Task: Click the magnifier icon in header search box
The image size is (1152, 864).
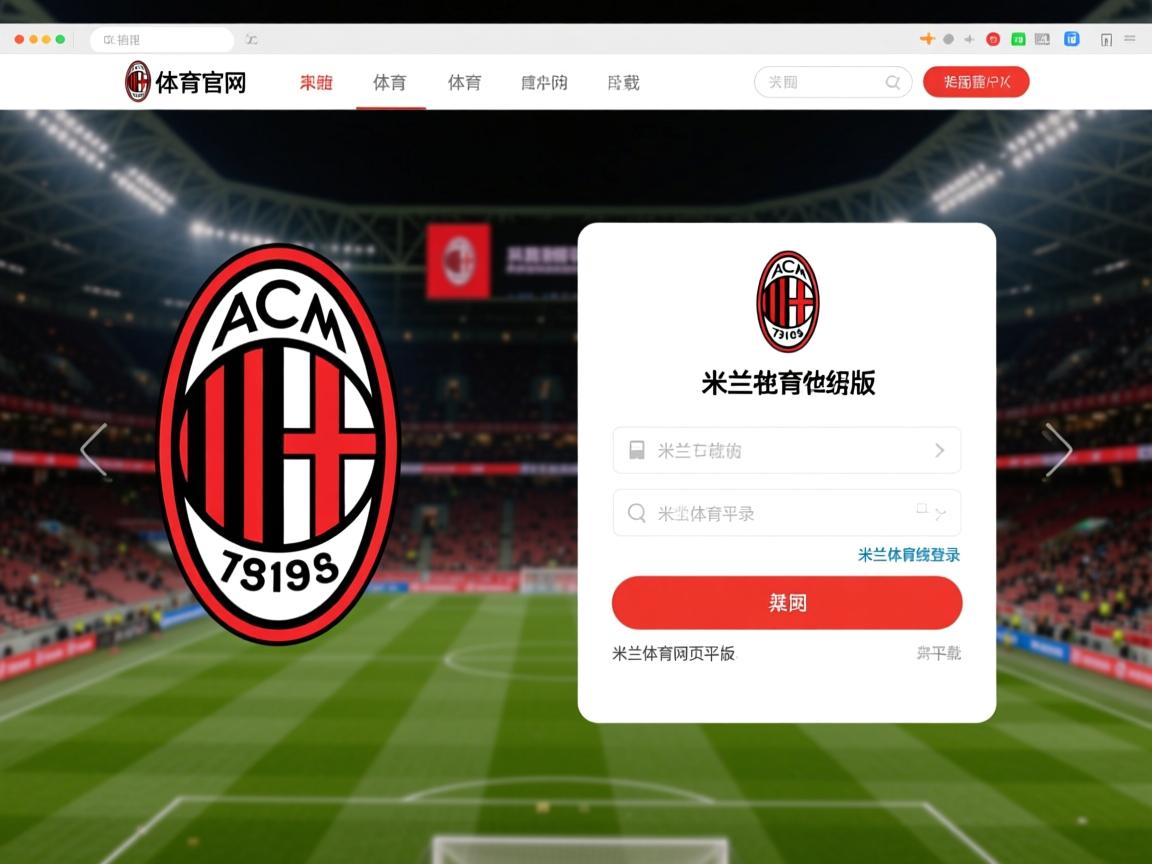Action: click(893, 82)
